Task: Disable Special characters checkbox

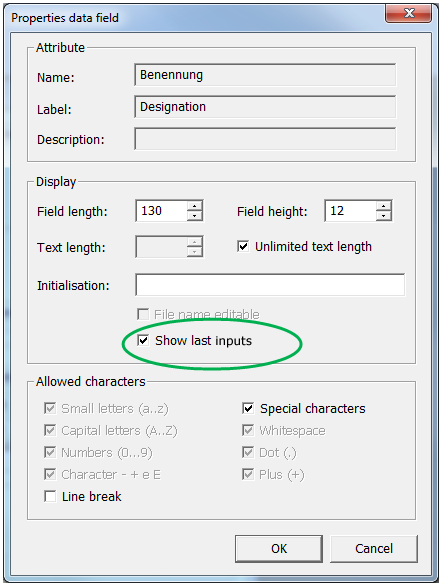Action: click(x=248, y=408)
